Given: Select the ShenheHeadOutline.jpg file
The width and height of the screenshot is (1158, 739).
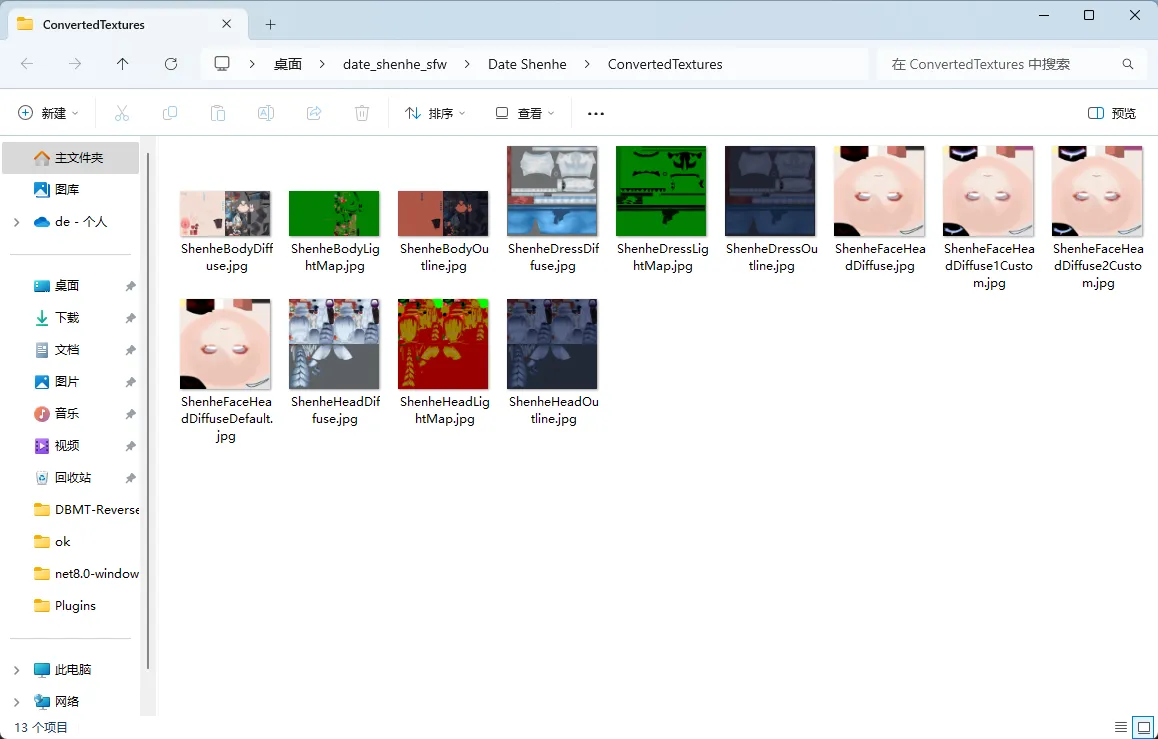Looking at the screenshot, I should coord(552,362).
